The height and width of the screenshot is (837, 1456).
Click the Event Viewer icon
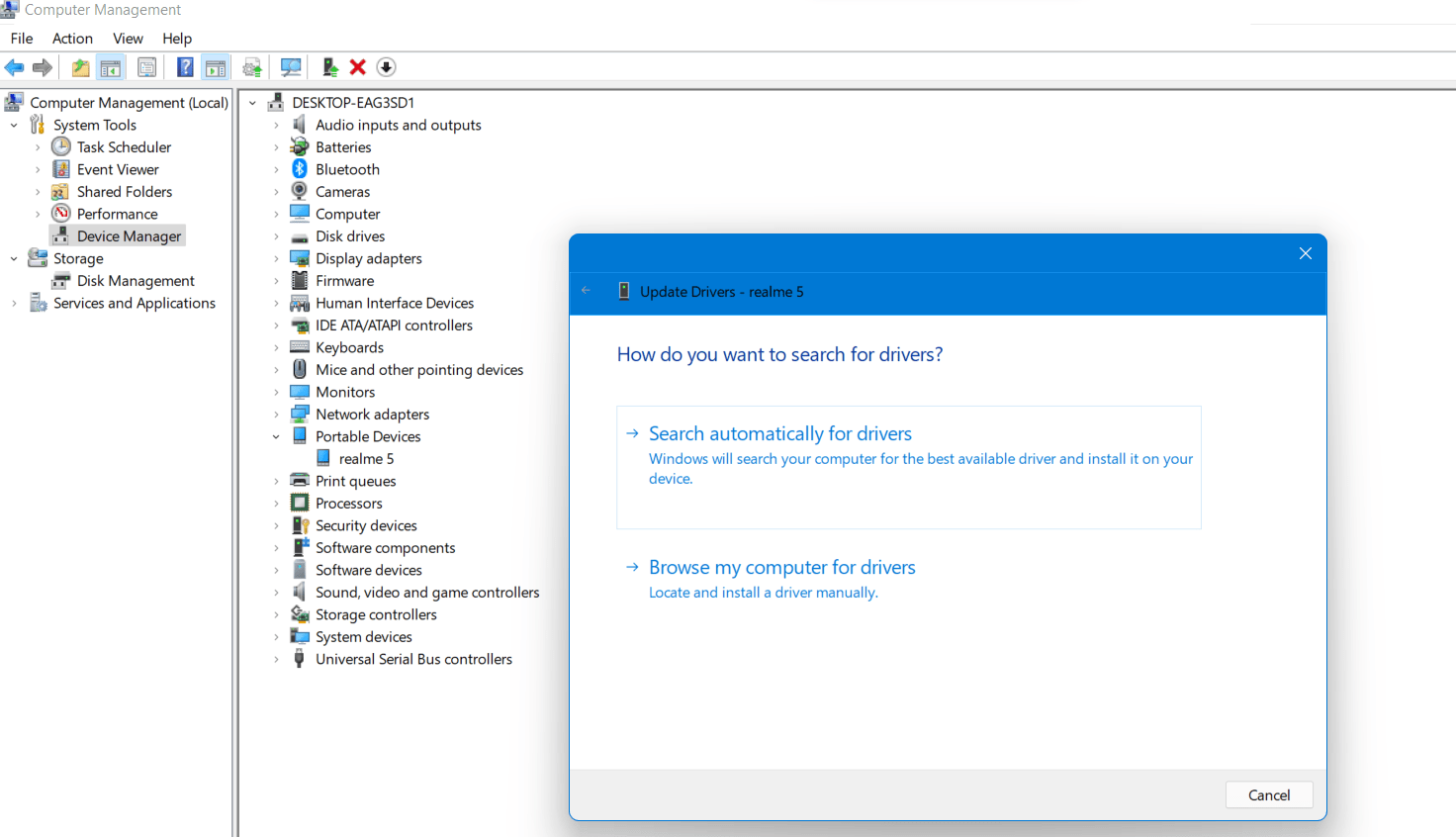coord(61,169)
